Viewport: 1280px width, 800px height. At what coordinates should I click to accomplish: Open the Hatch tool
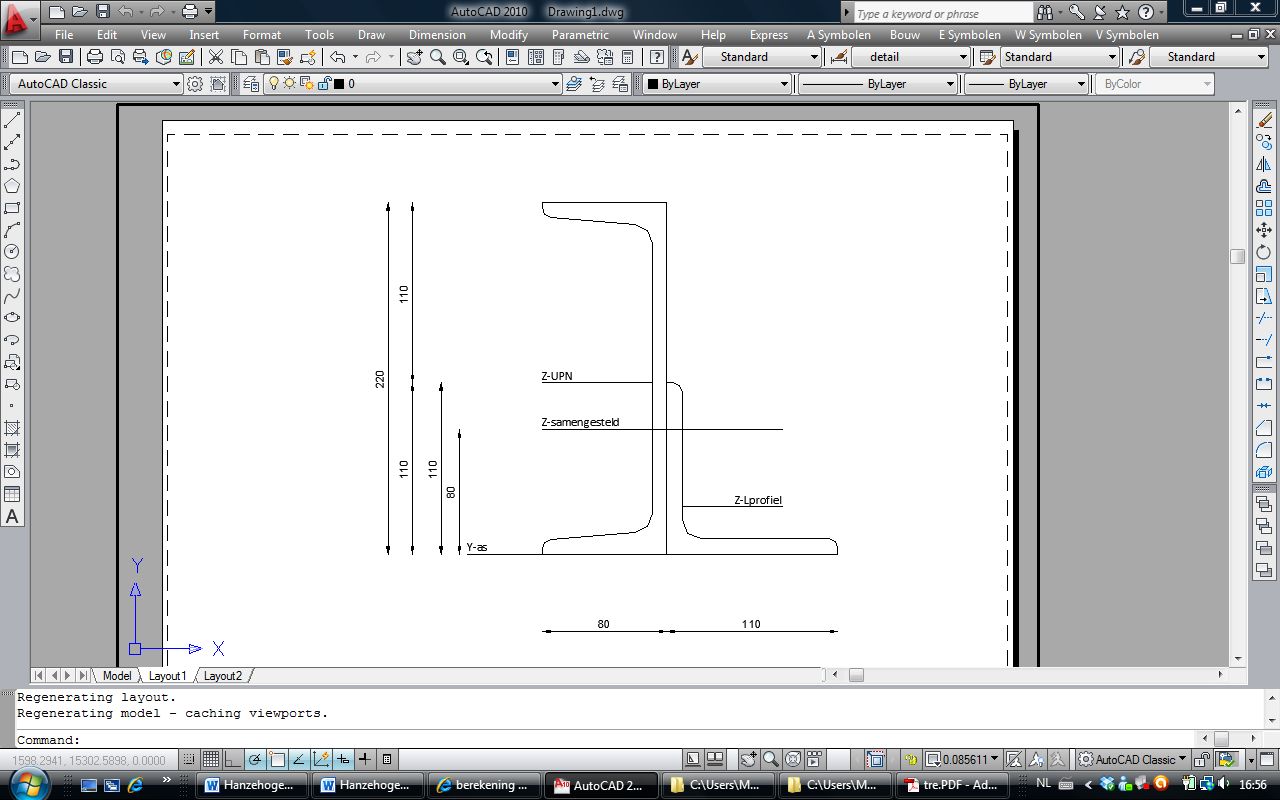(12, 428)
